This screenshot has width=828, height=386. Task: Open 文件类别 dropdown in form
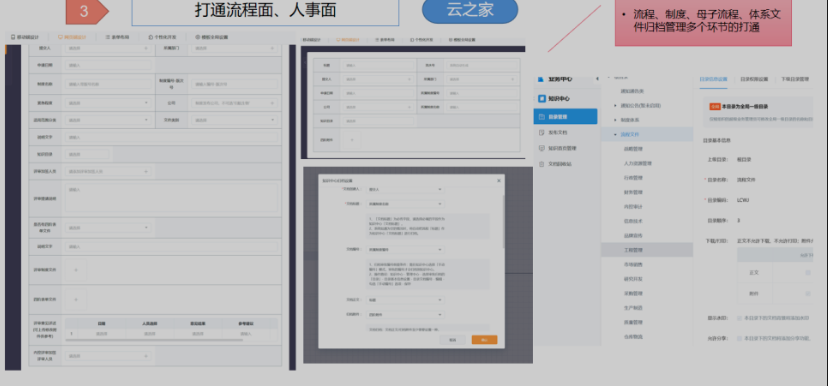235,120
